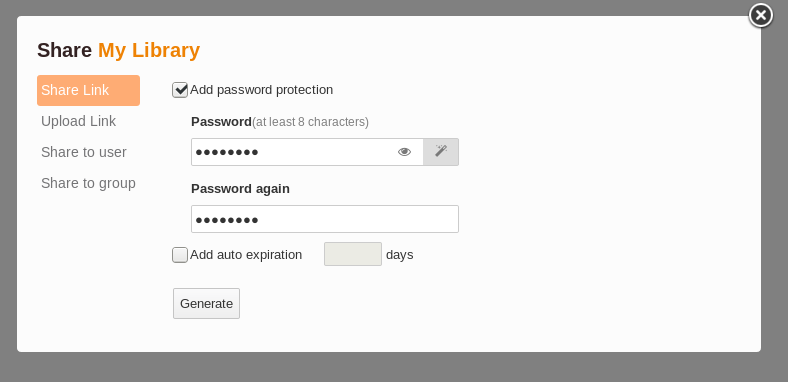
Task: Uncheck the Add password protection checkbox
Action: [180, 90]
